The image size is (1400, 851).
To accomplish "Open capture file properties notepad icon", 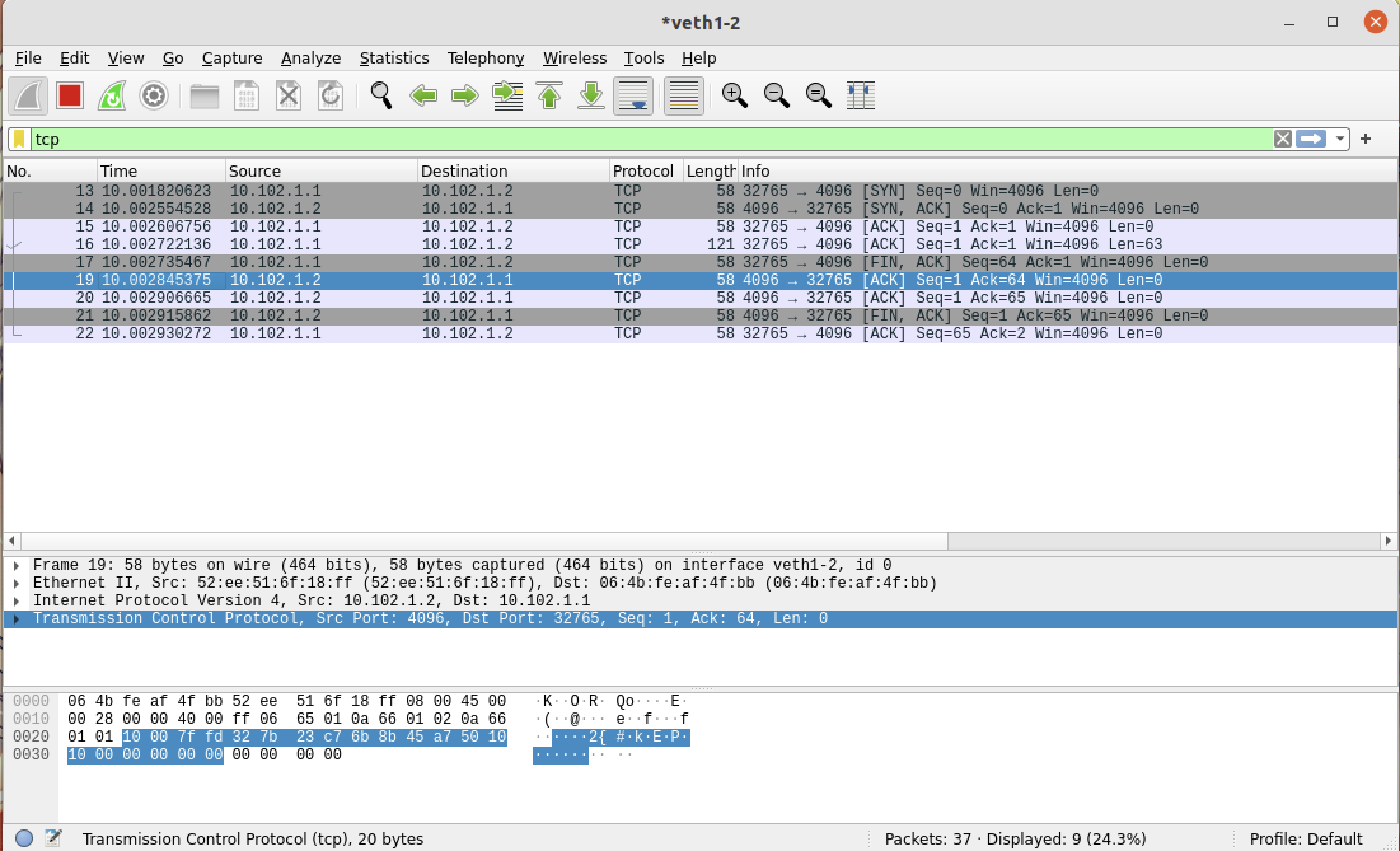I will click(53, 838).
